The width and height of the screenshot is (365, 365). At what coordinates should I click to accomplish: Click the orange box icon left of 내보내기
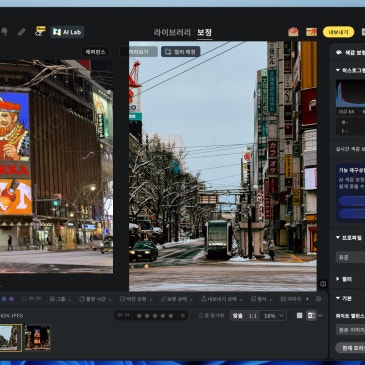pyautogui.click(x=293, y=32)
